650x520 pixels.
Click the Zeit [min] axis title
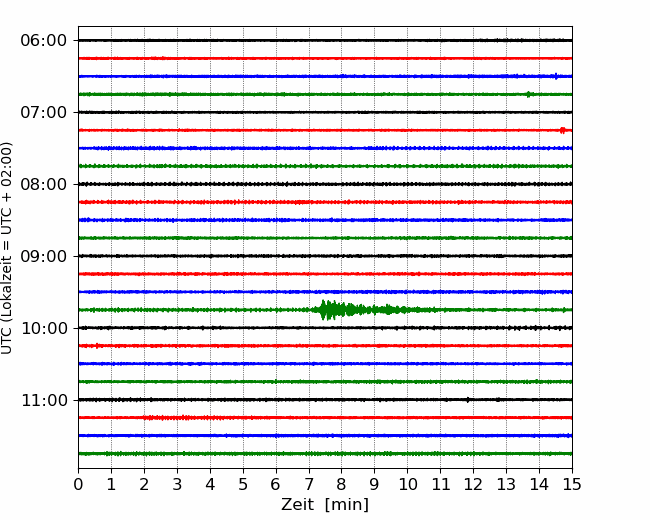pos(325,505)
